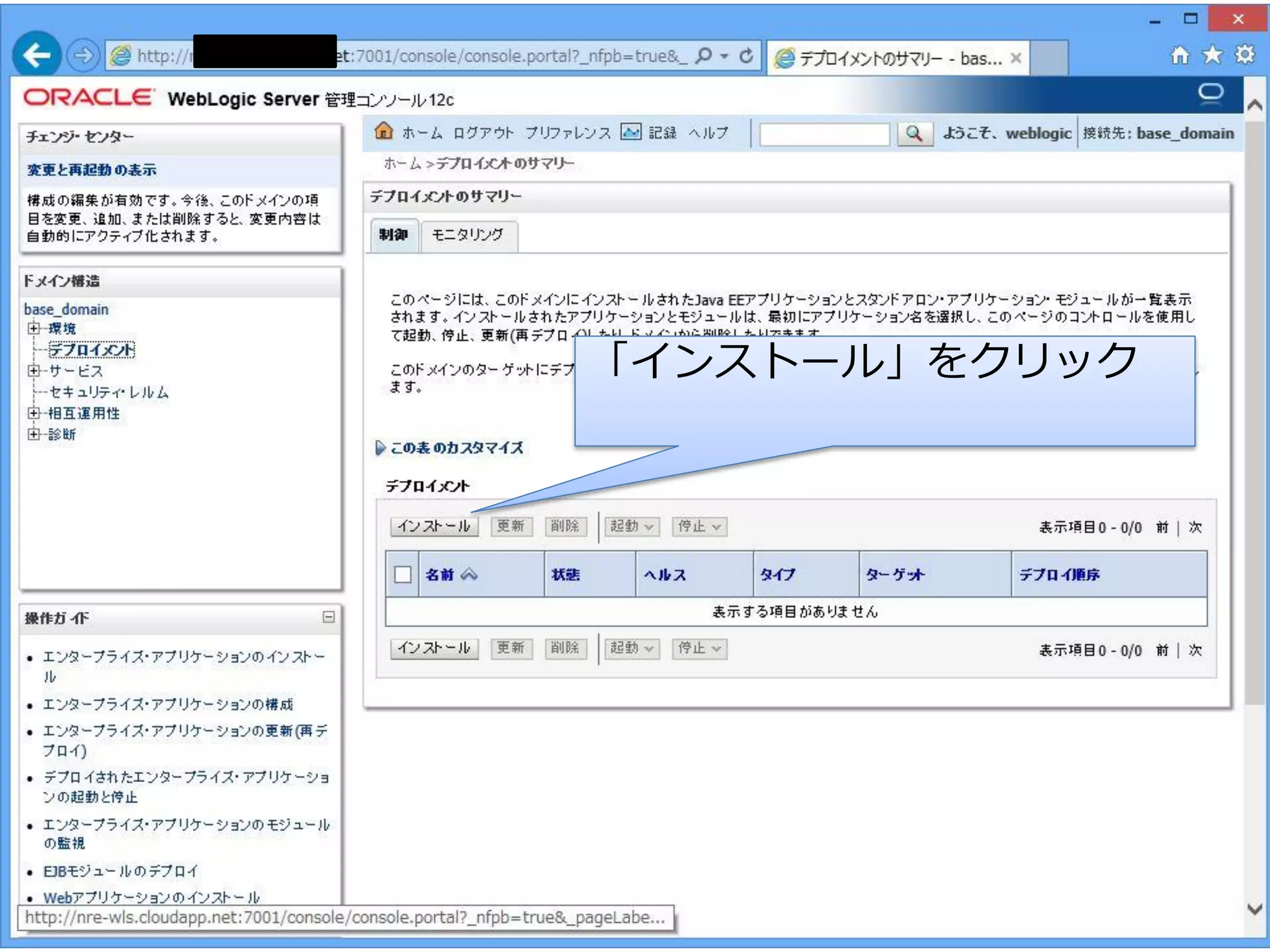The image size is (1270, 952).
Task: Click the browser forward arrow button
Action: click(82, 56)
